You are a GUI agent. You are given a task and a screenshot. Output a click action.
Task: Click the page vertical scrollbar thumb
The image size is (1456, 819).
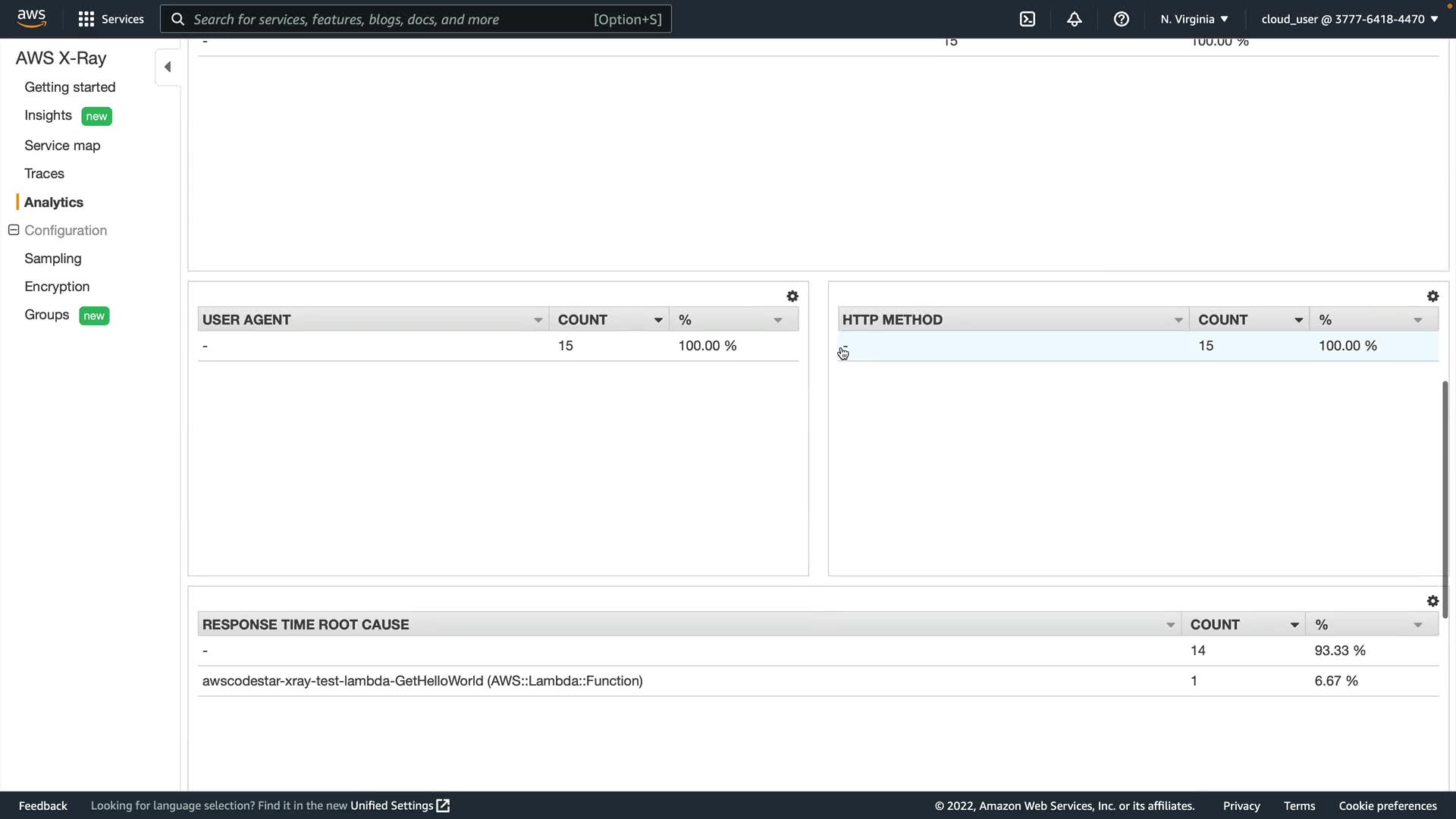1445,500
